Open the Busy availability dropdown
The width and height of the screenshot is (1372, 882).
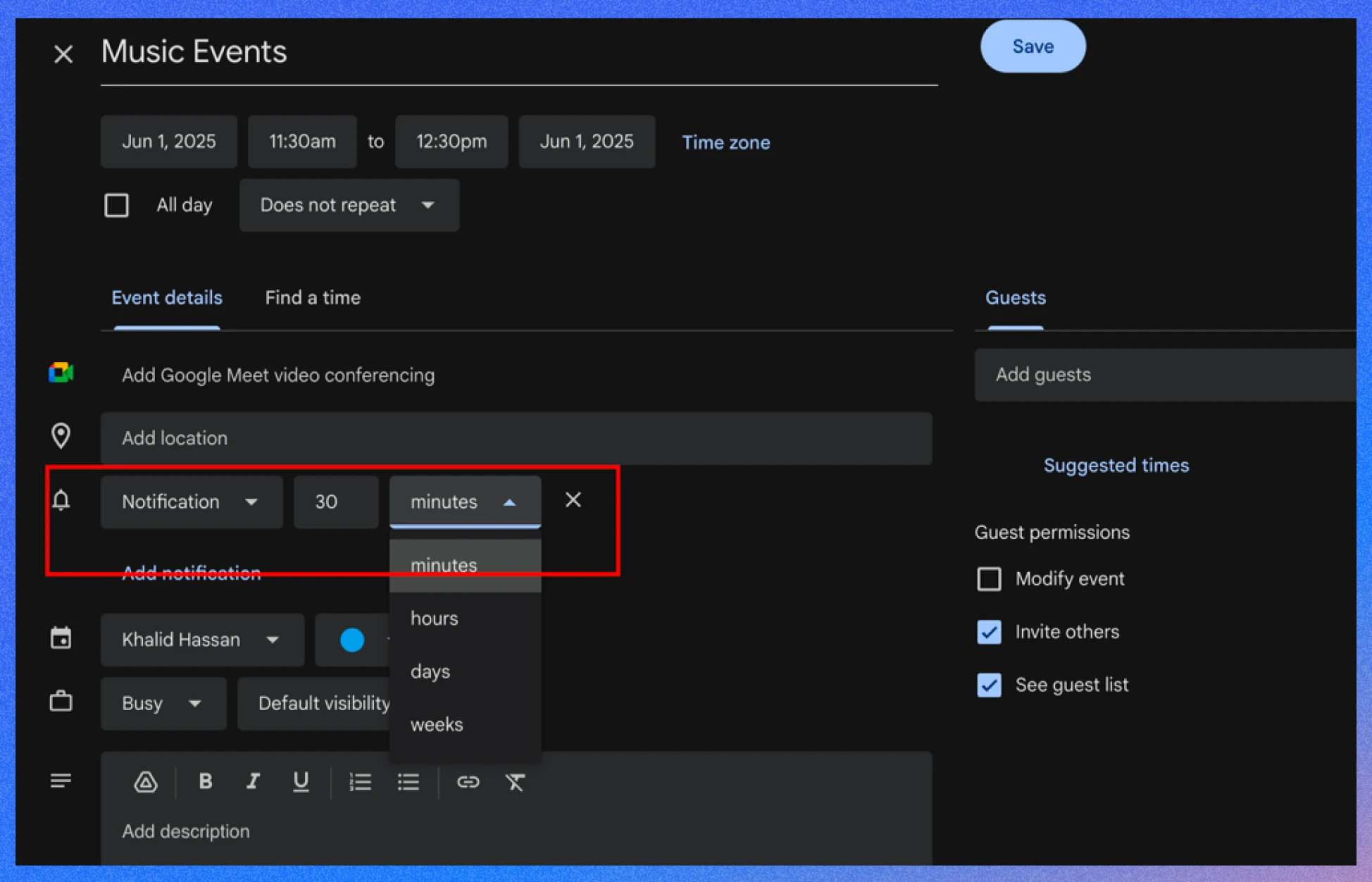(163, 703)
